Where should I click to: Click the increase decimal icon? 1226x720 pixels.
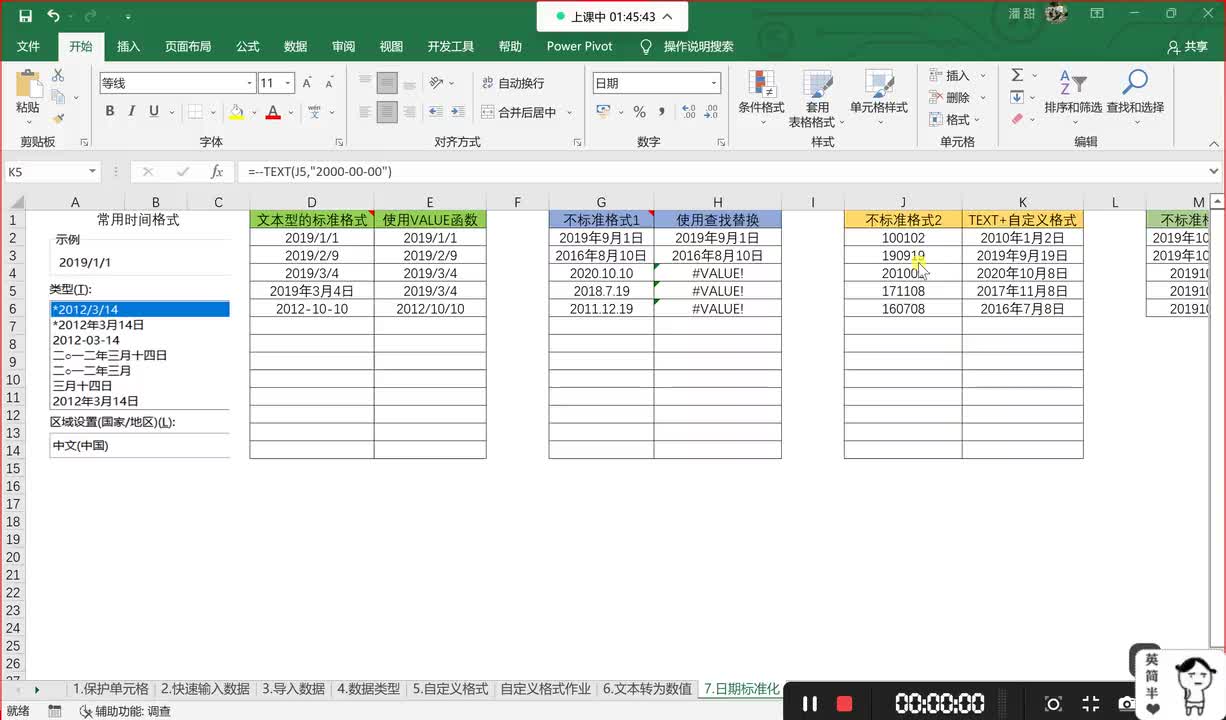click(x=689, y=112)
